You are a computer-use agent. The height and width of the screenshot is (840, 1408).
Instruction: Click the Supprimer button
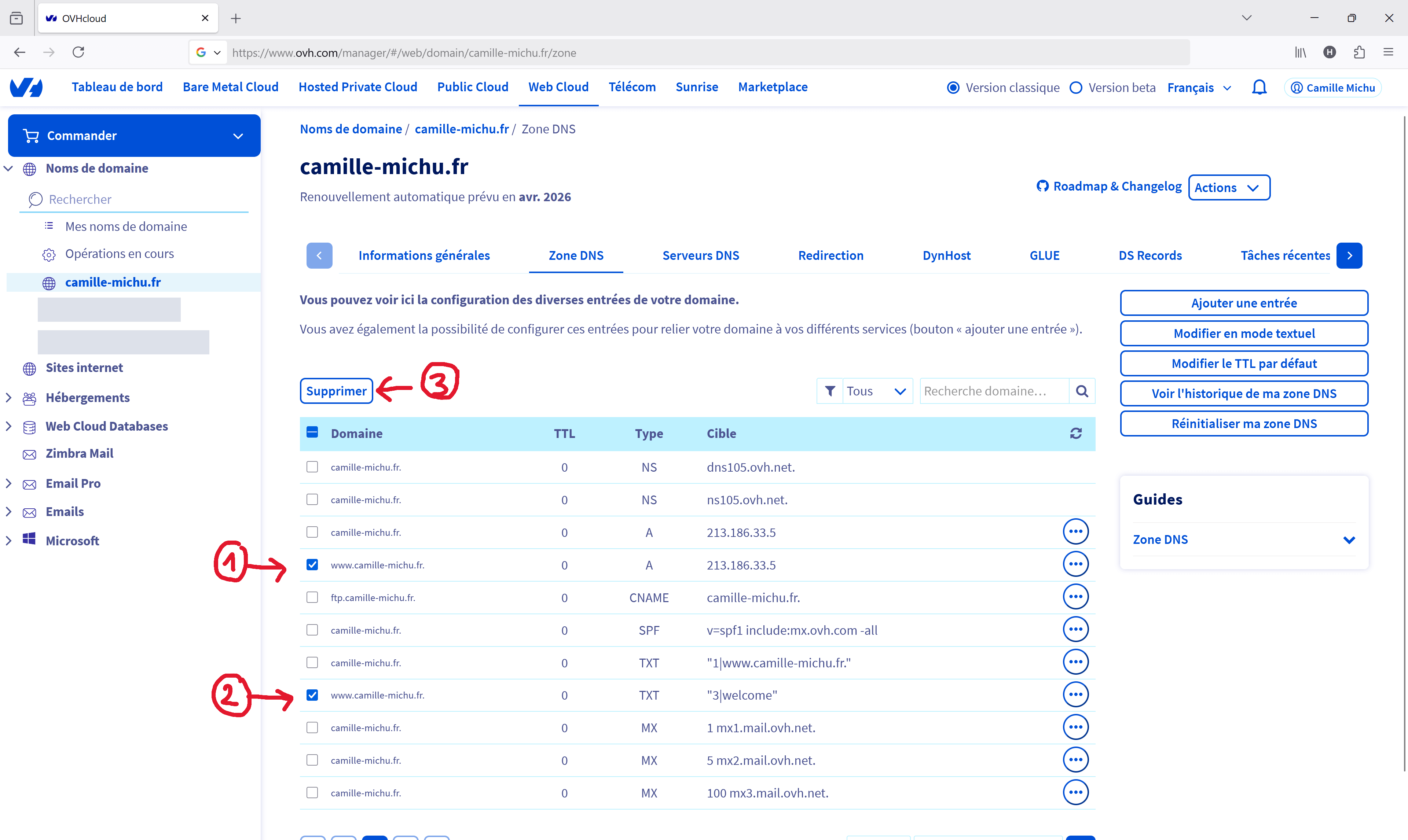[336, 391]
